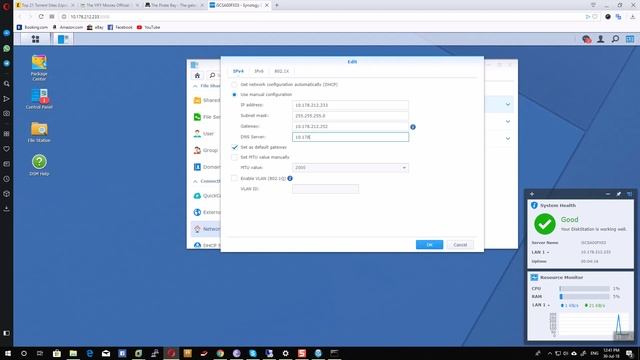This screenshot has height=360, width=640.
Task: Expand the second network interface chevron
Action: 508,122
